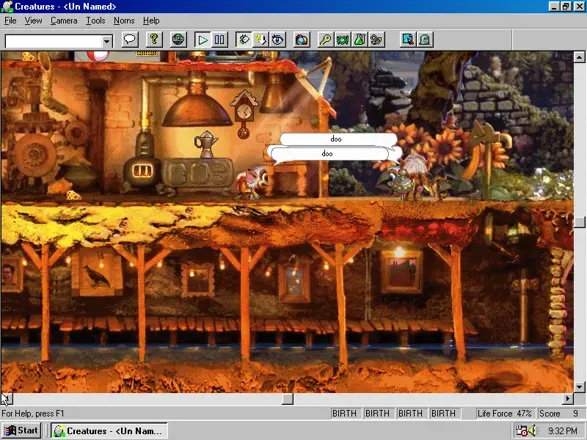Toggle the question mark with arrow icon
This screenshot has width=587, height=440.
pyautogui.click(x=261, y=39)
